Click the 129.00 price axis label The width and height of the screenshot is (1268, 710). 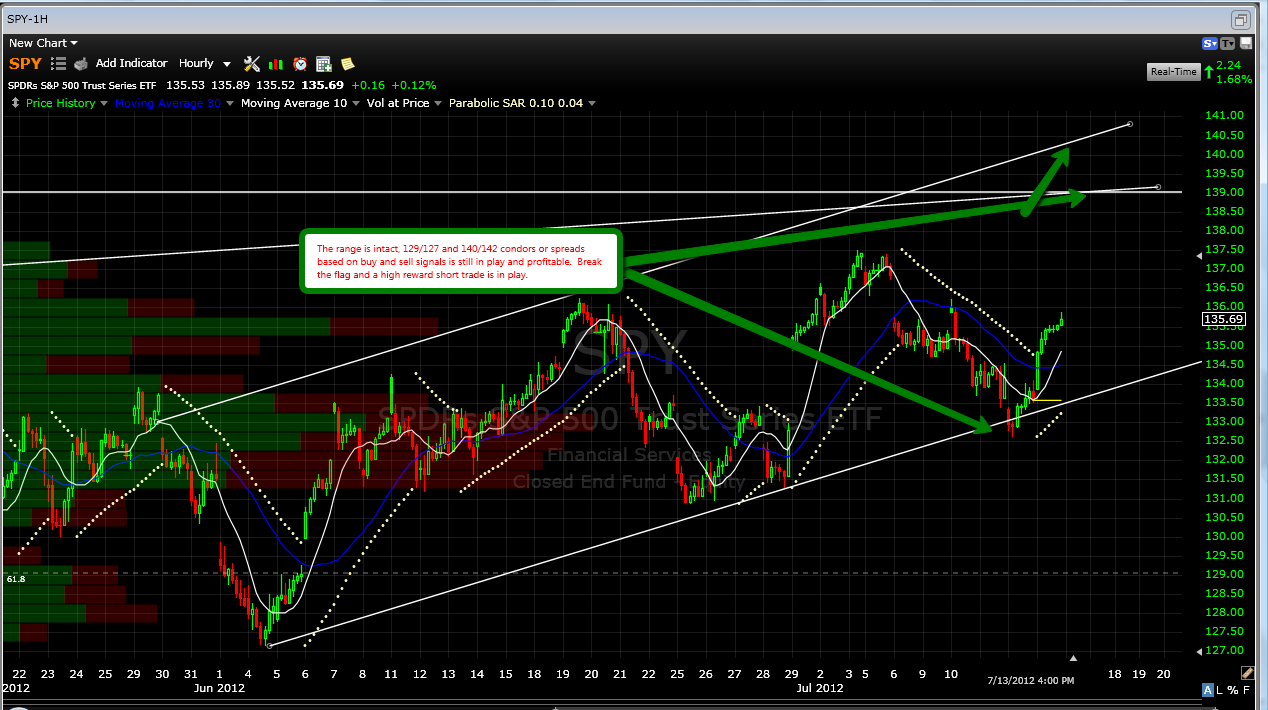pos(1223,574)
